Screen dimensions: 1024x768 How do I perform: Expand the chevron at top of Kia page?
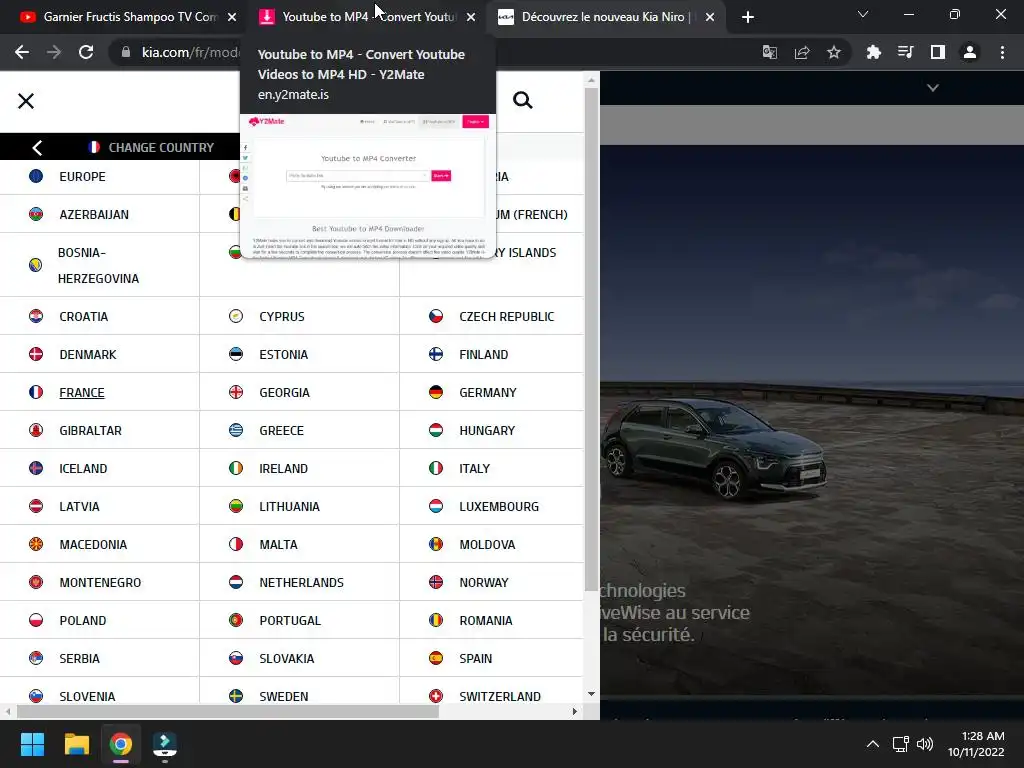(933, 88)
